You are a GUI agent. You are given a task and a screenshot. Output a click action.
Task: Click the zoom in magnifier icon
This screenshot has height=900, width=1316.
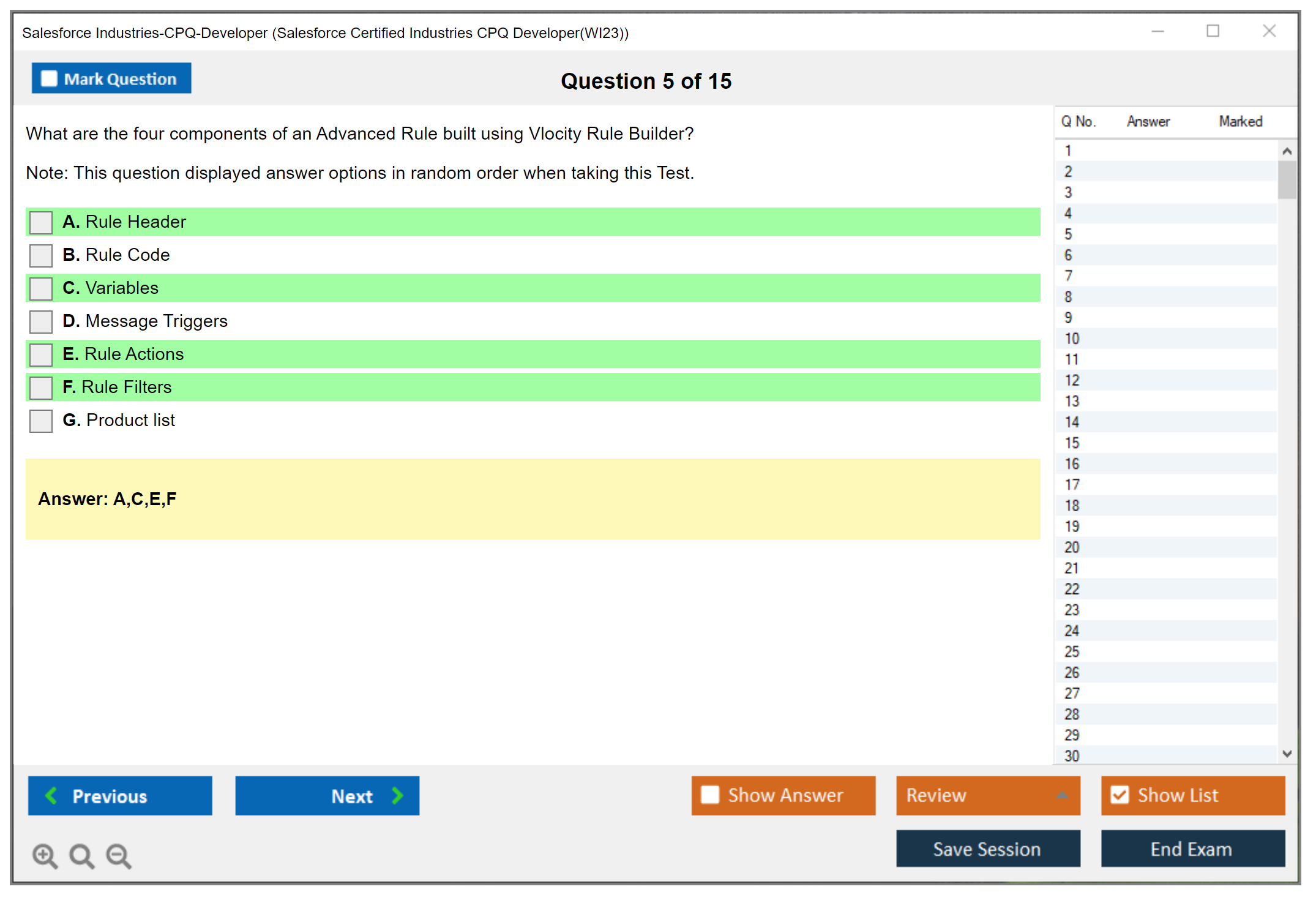tap(45, 855)
